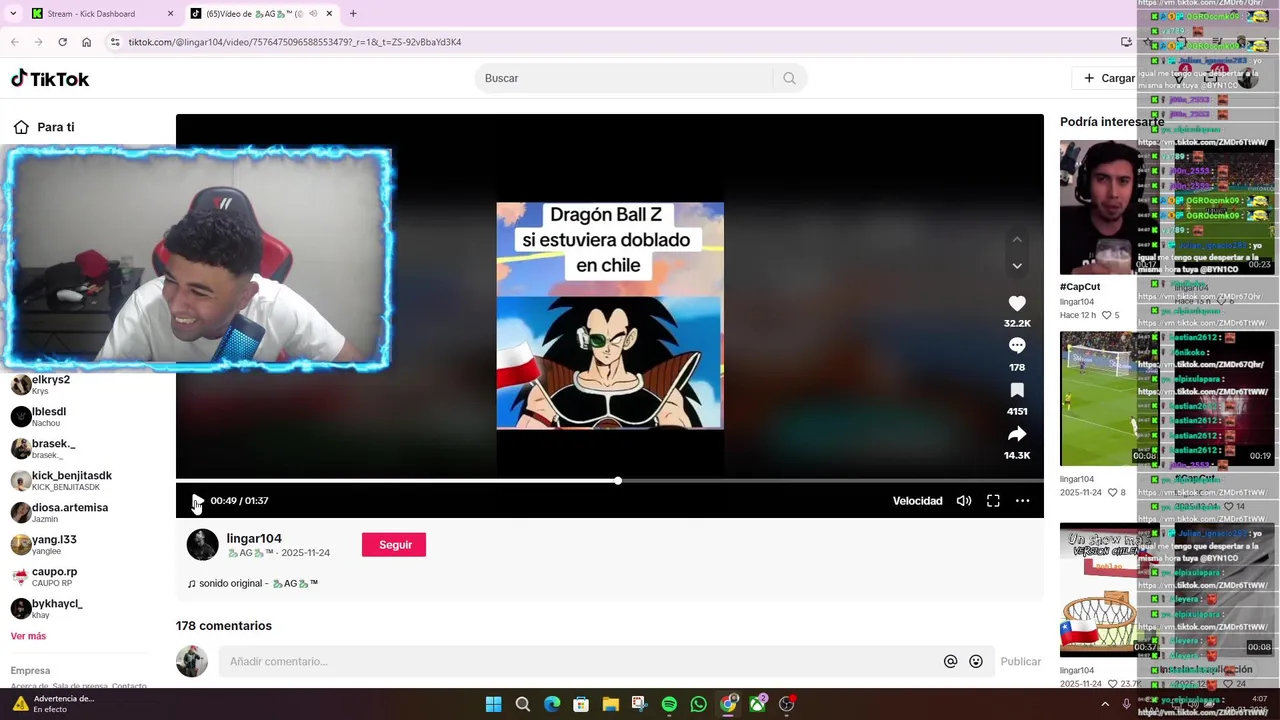This screenshot has width=1280, height=720.
Task: Open comments via speech bubble icon
Action: point(1017,346)
